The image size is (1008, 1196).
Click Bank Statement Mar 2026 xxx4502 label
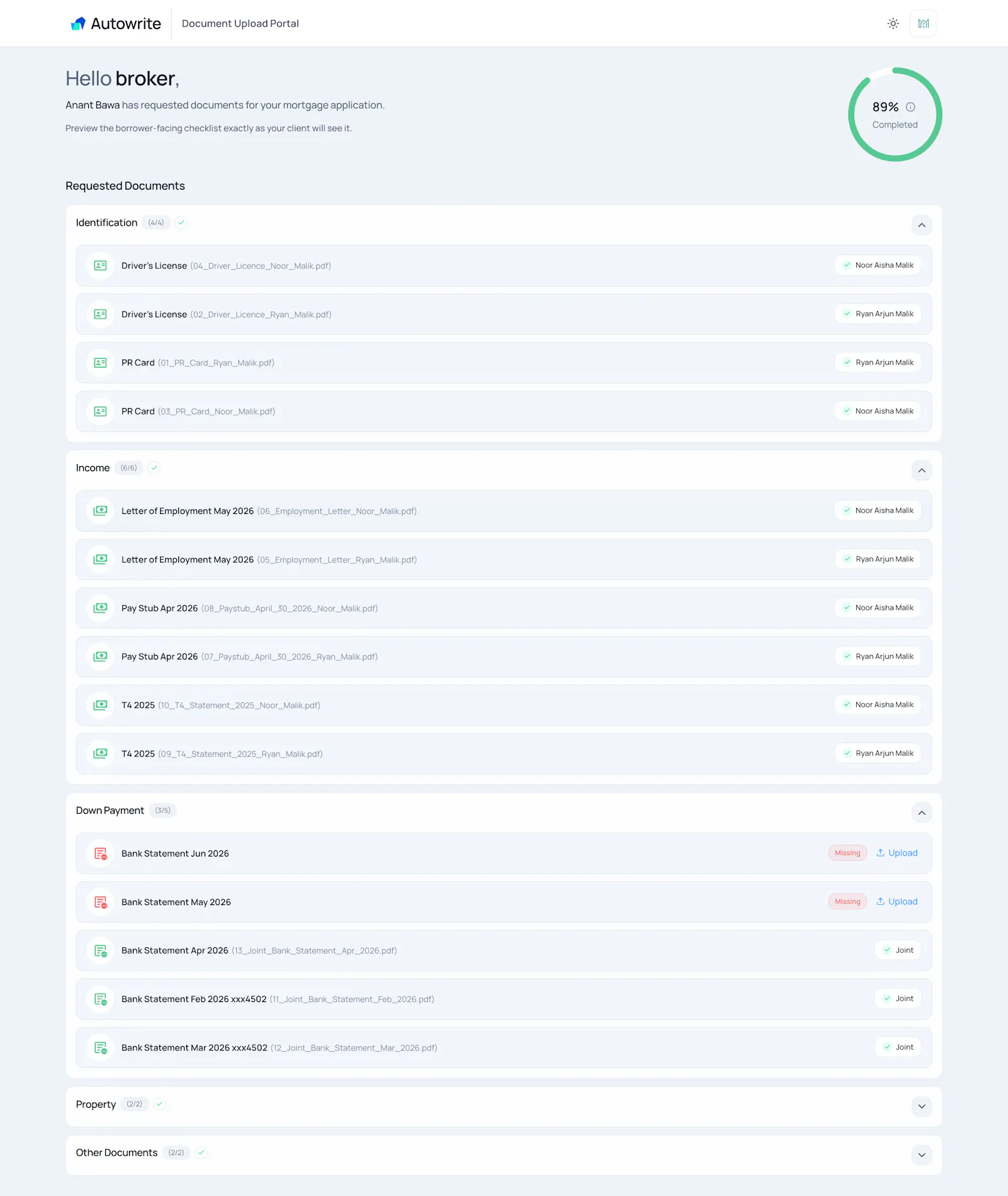point(194,1047)
